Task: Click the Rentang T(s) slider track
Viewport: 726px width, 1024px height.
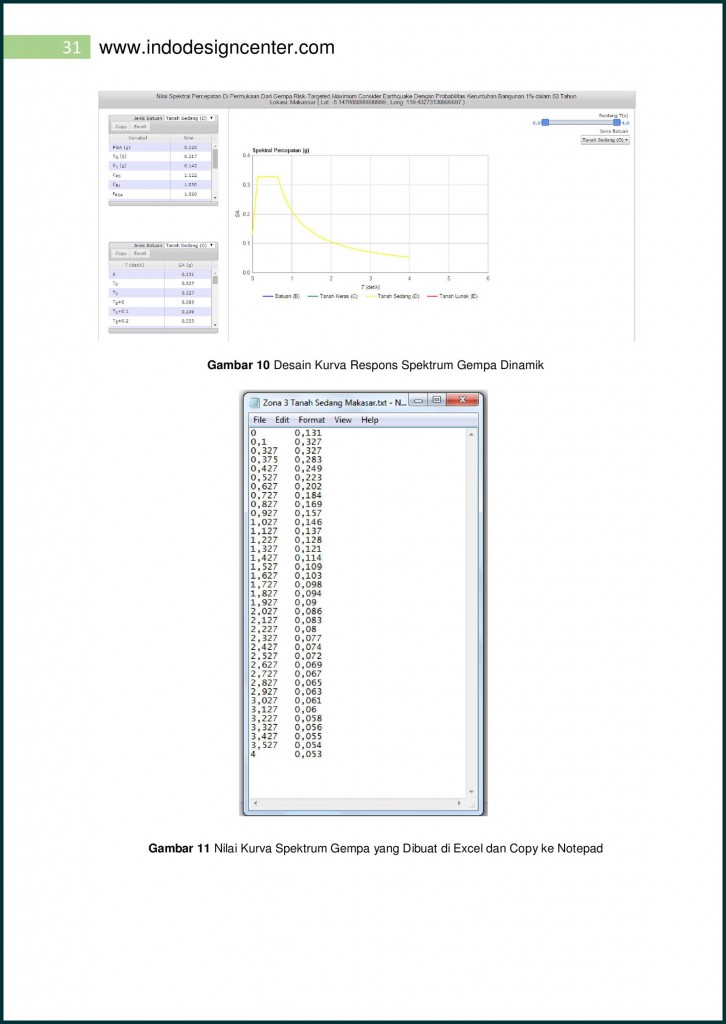Action: 581,122
